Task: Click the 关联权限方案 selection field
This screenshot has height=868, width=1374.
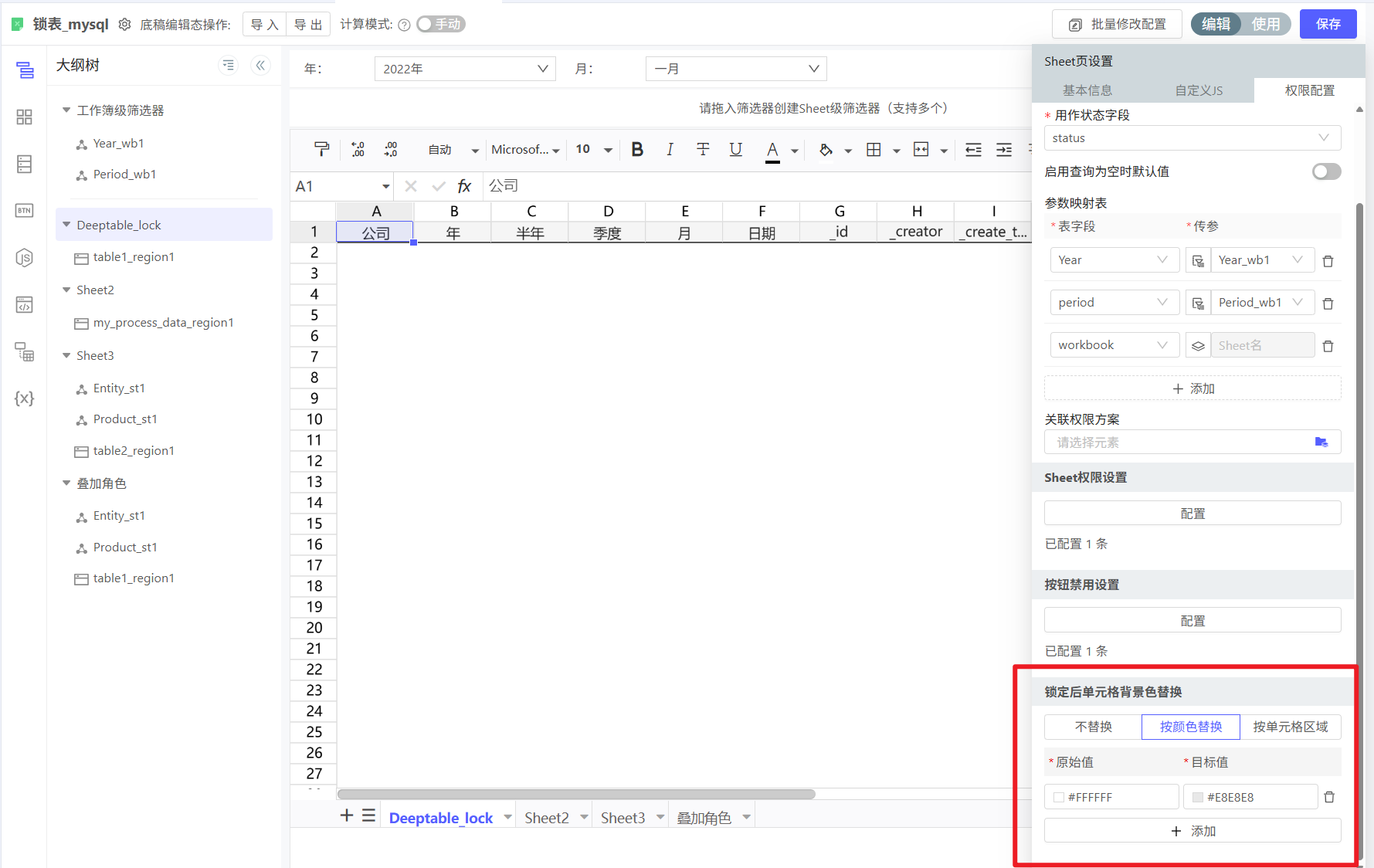Action: click(1182, 442)
